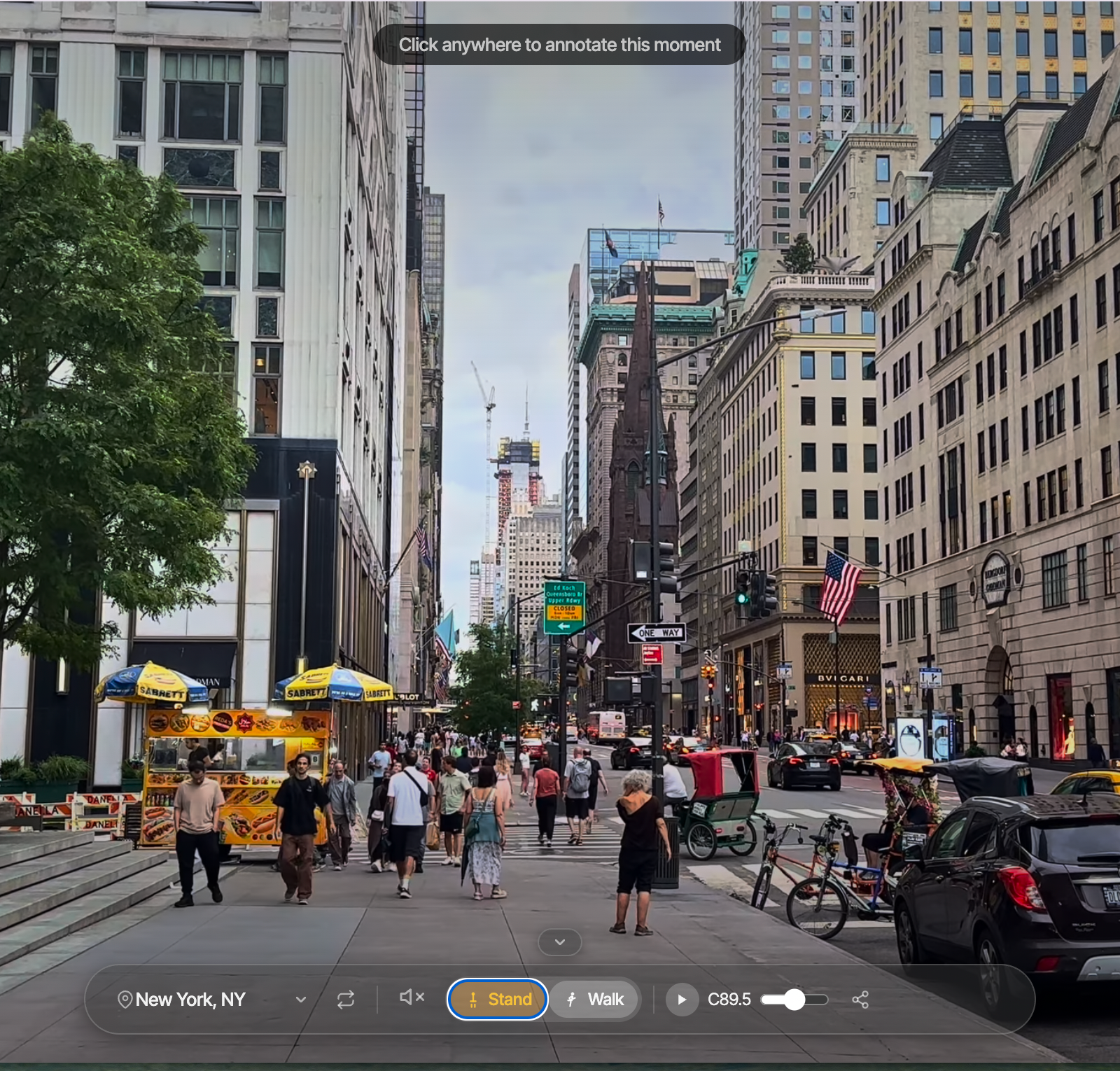Click the share icon
This screenshot has width=1120, height=1071.
point(862,1000)
